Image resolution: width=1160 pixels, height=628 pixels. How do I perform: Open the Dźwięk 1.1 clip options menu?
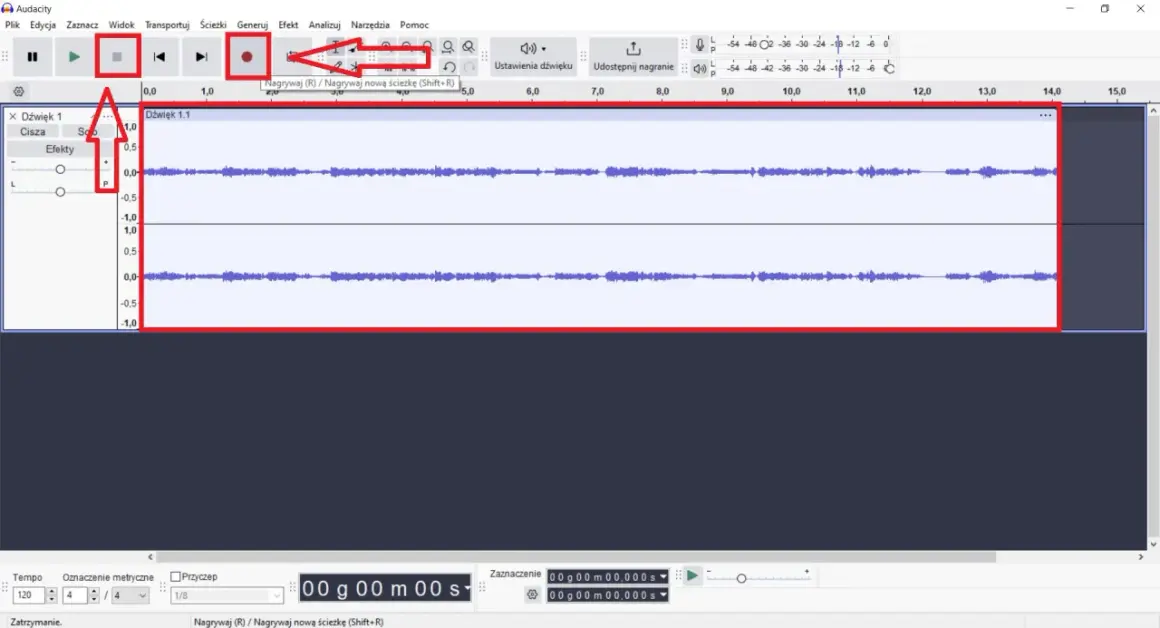click(1045, 115)
